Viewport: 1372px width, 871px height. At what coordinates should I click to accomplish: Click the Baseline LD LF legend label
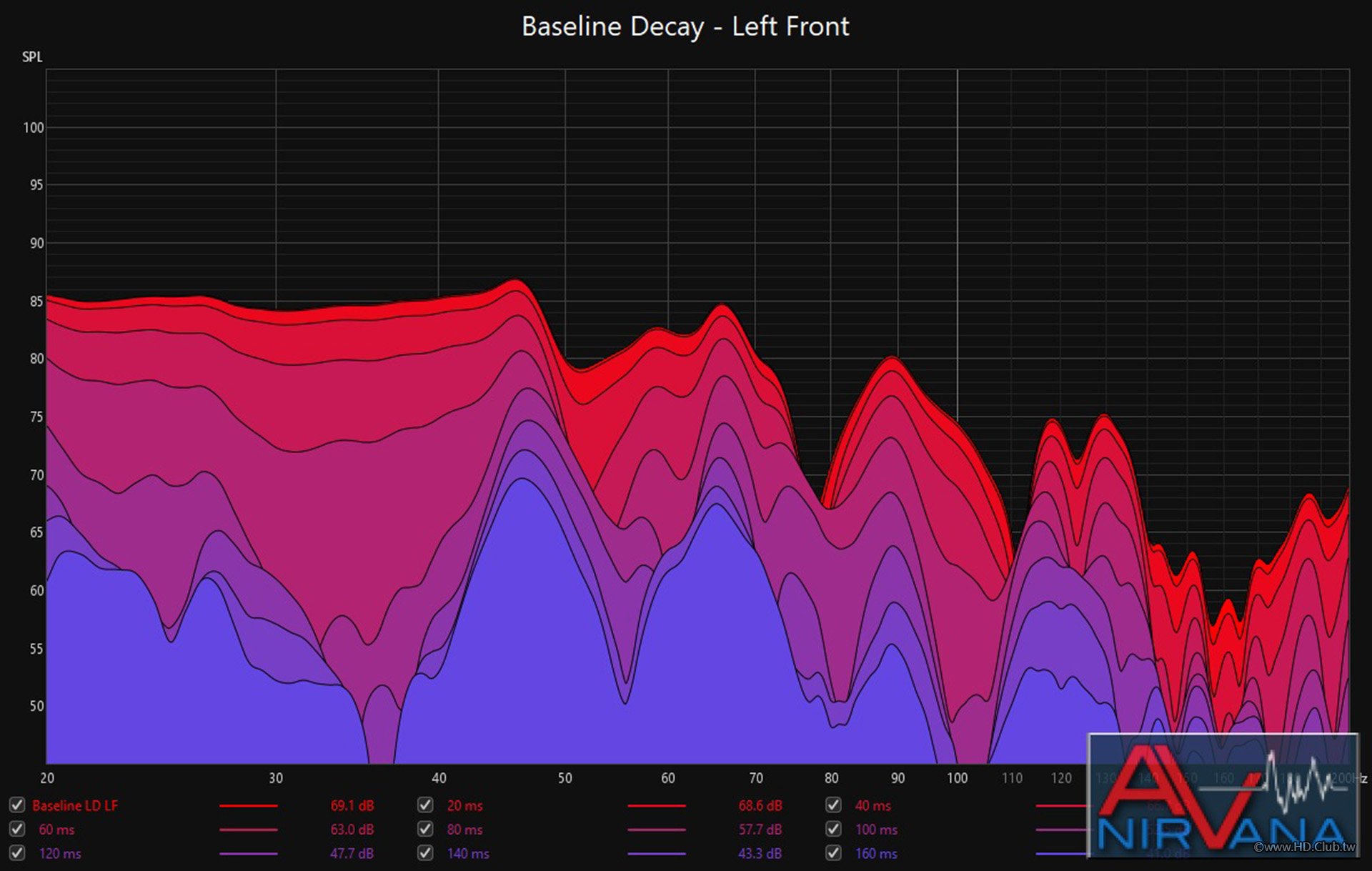click(x=75, y=805)
